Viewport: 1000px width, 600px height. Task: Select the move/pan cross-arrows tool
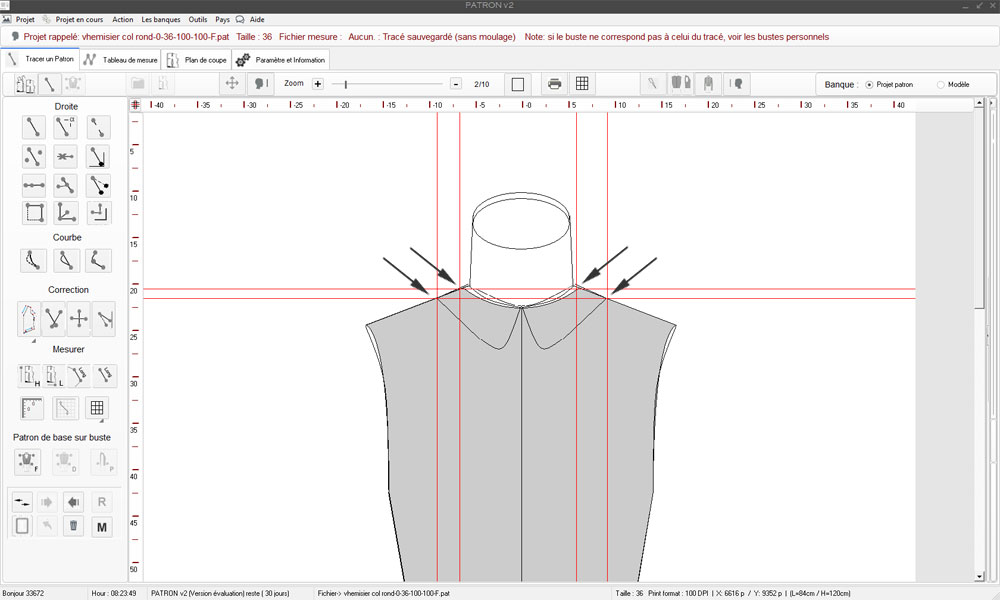coord(232,84)
